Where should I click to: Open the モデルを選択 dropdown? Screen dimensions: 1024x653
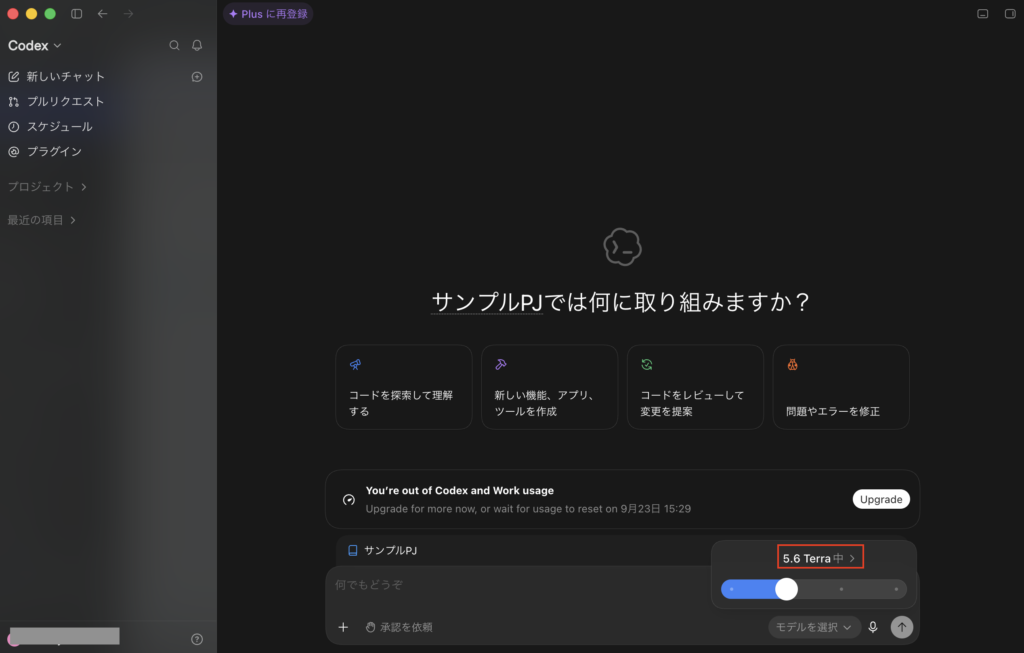pyautogui.click(x=814, y=627)
